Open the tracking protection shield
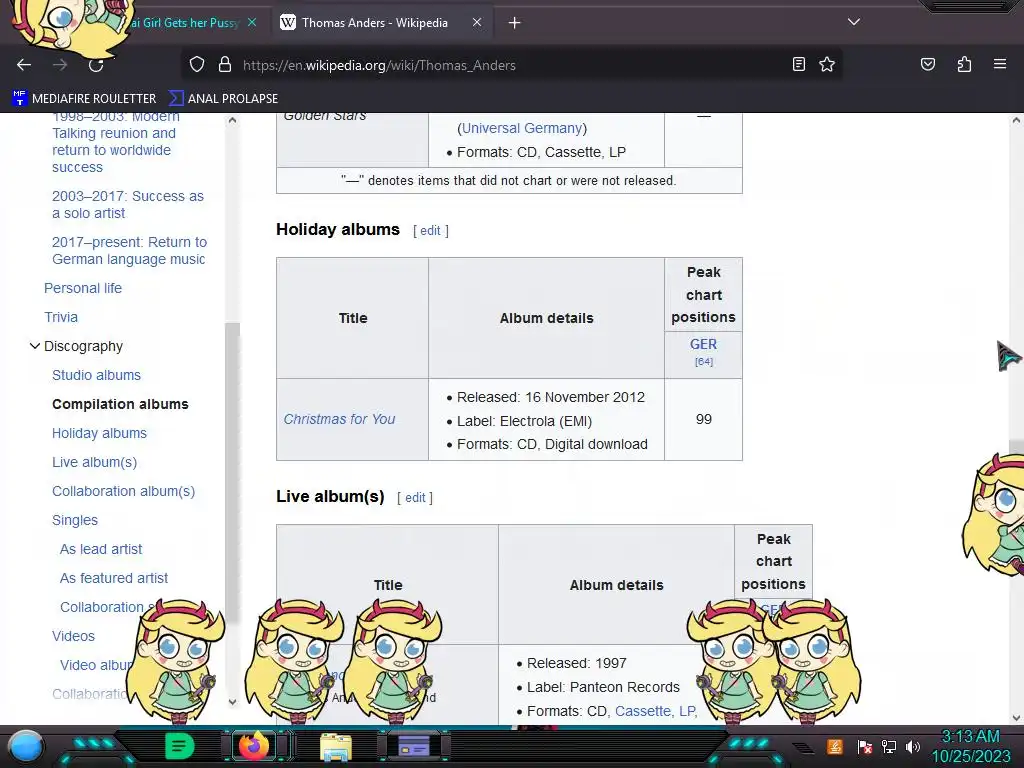1024x768 pixels. (197, 65)
